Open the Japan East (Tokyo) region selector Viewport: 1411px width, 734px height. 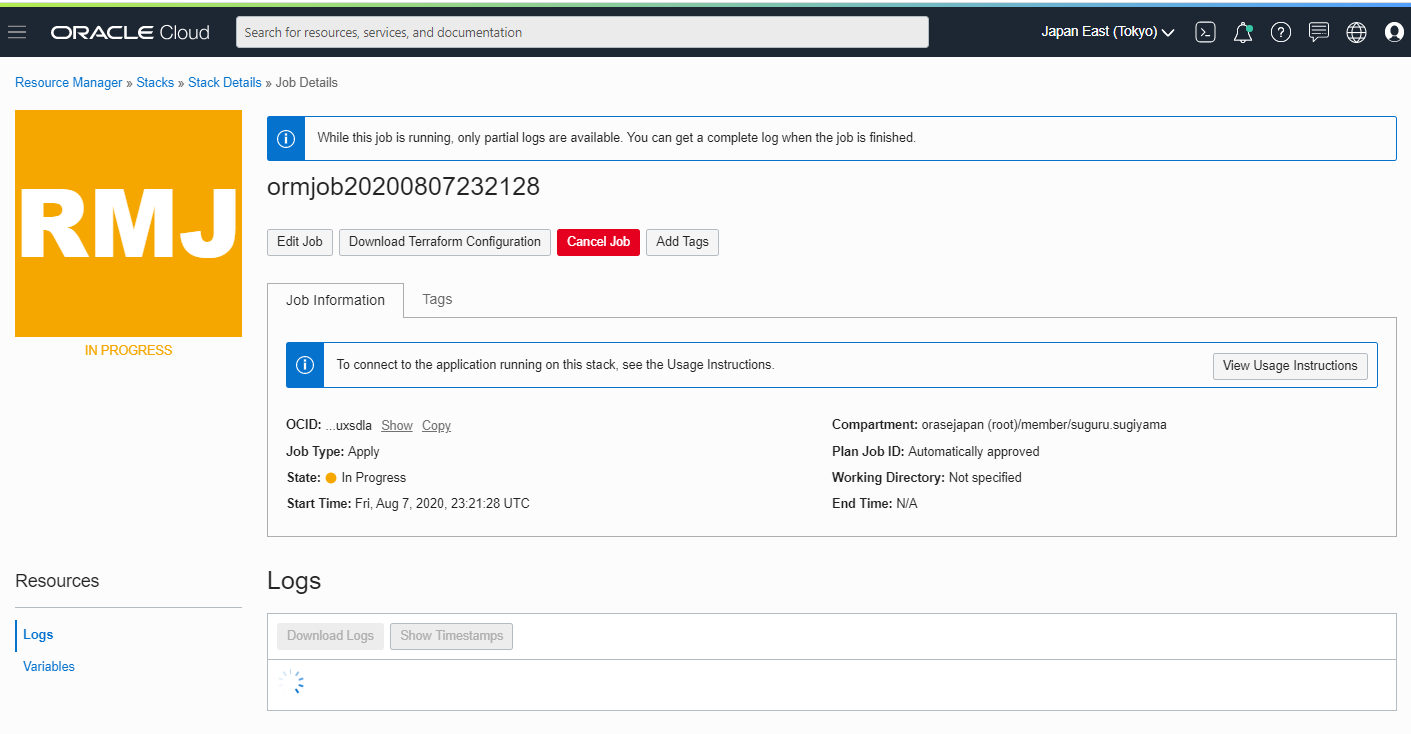click(x=1106, y=31)
